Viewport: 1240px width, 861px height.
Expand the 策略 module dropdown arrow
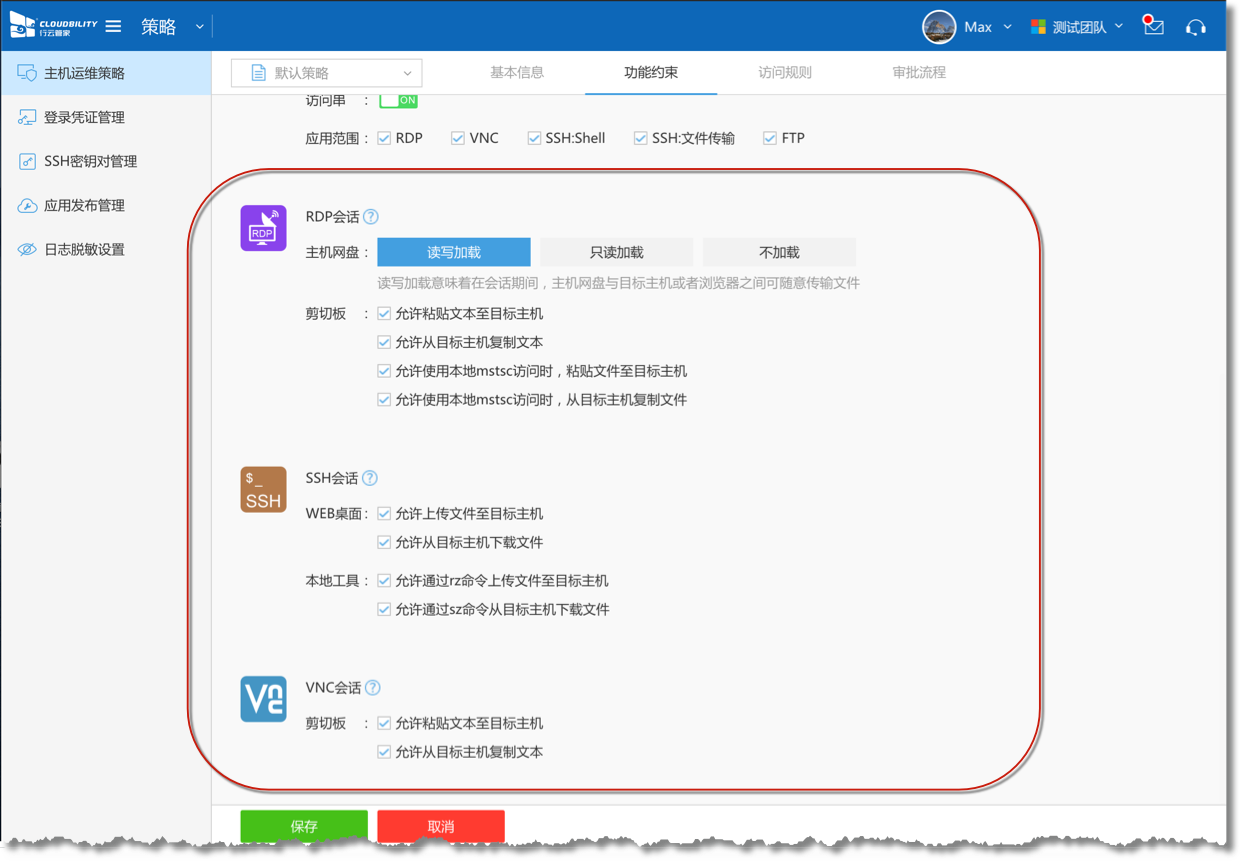[200, 27]
